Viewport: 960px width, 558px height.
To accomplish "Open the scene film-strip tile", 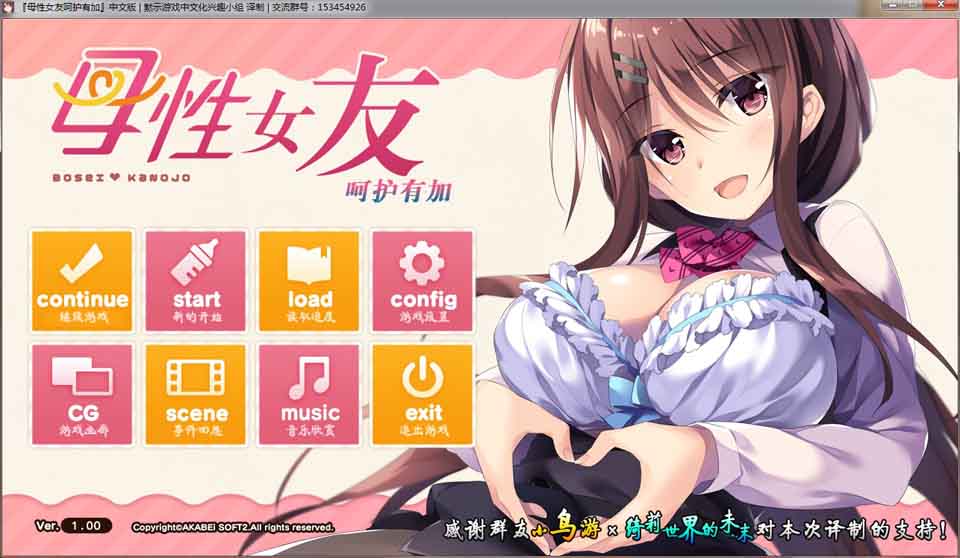I will point(195,394).
